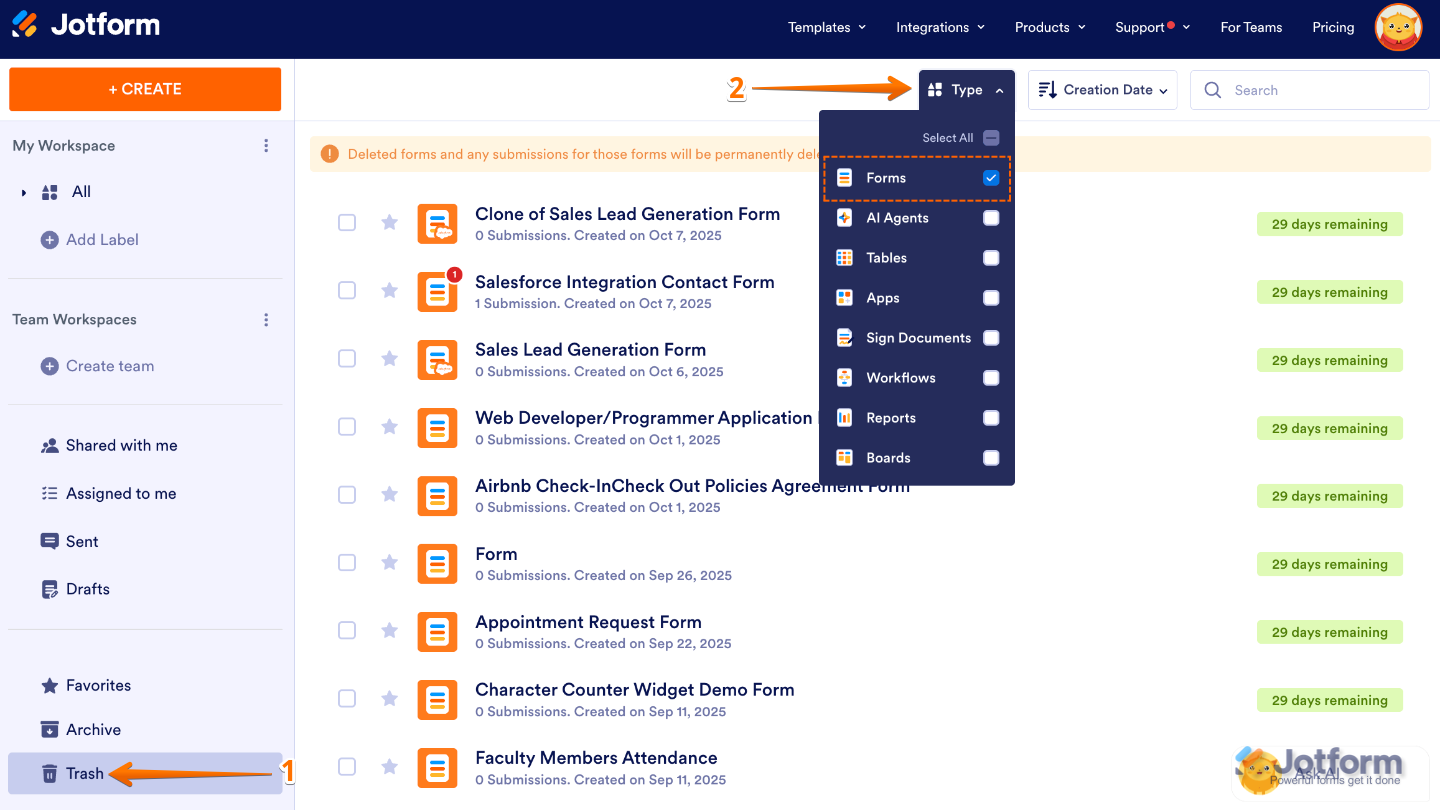
Task: Expand the Templates menu
Action: [827, 28]
